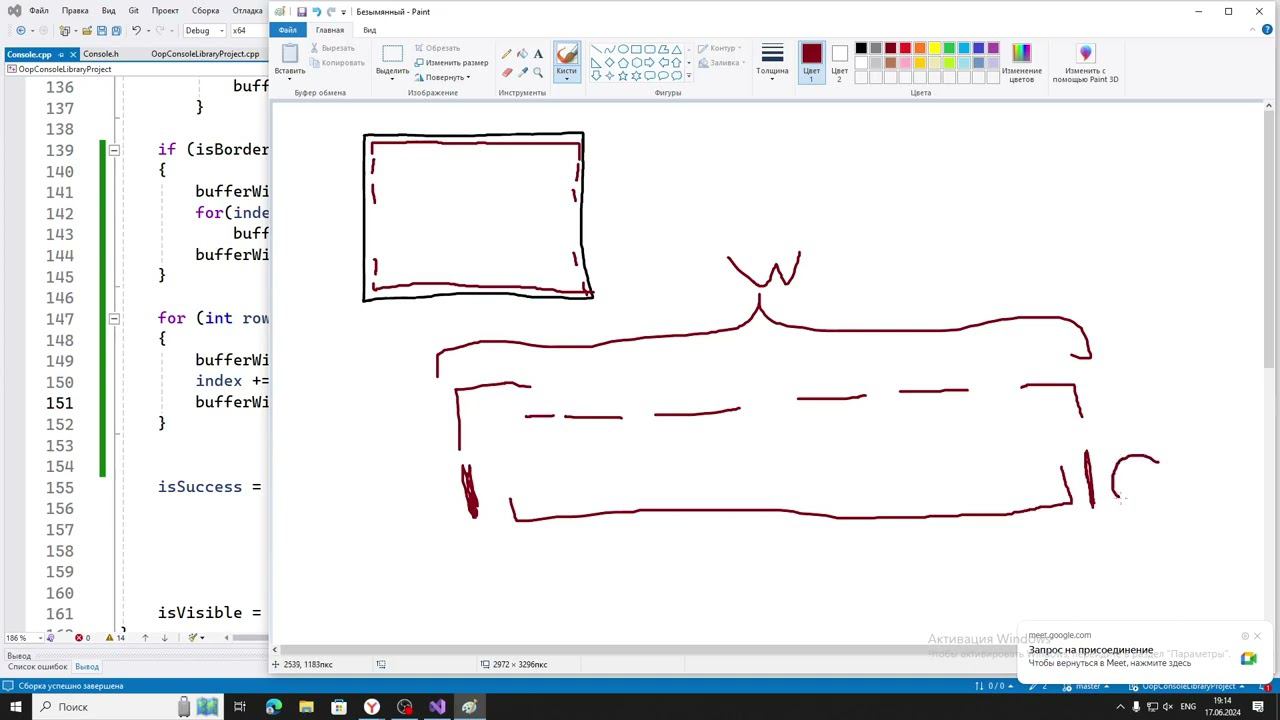The width and height of the screenshot is (1280, 720).
Task: Pick the red color swatch in palette
Action: (905, 48)
